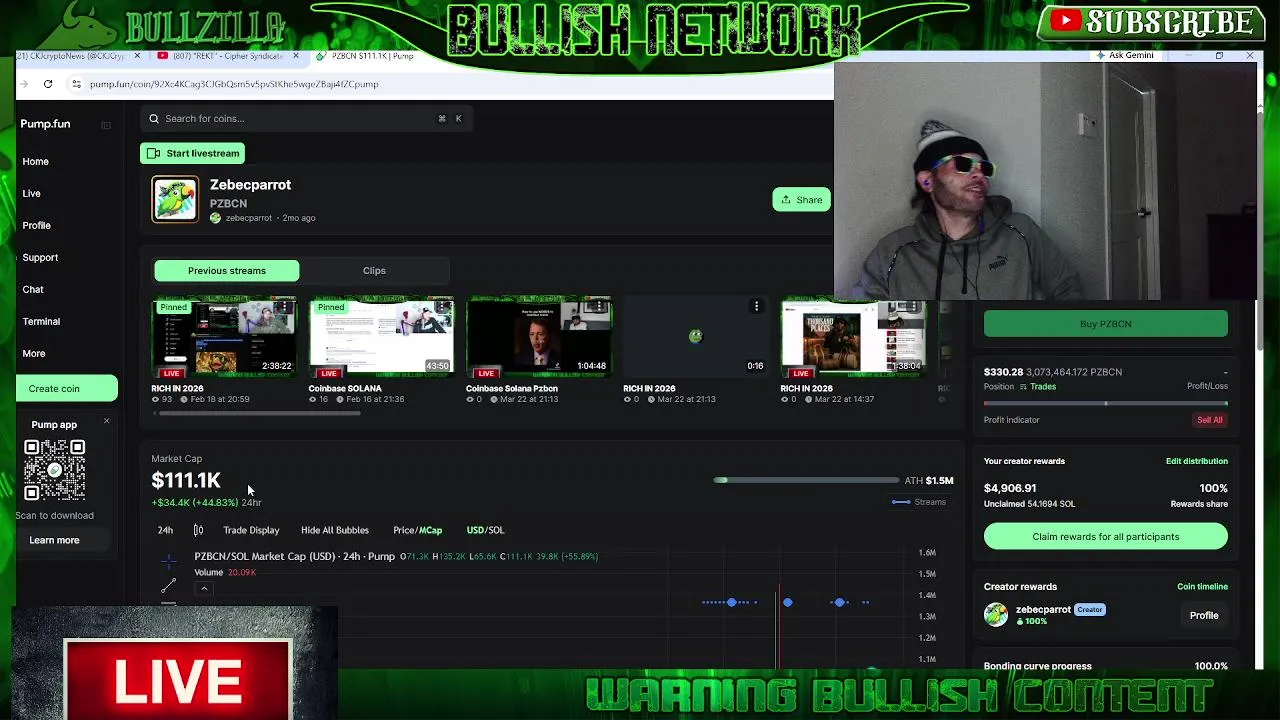Switch to the CKJcryptoNews browser tab
The image size is (1280, 720).
click(72, 56)
